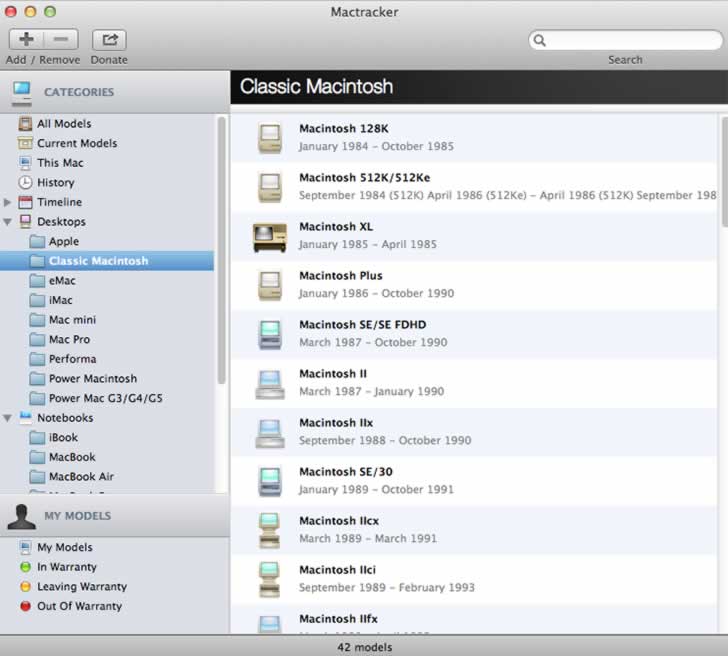Select the All Models category icon
The image size is (728, 656).
pyautogui.click(x=25, y=124)
